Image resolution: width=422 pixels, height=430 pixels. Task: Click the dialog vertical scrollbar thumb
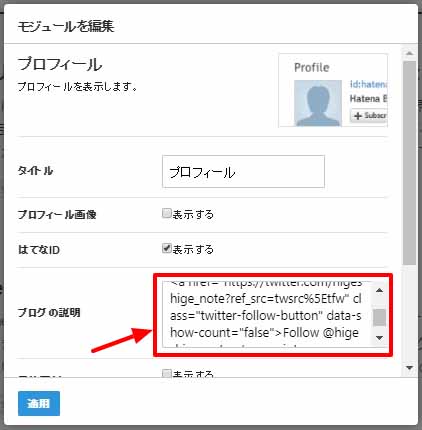point(409,163)
